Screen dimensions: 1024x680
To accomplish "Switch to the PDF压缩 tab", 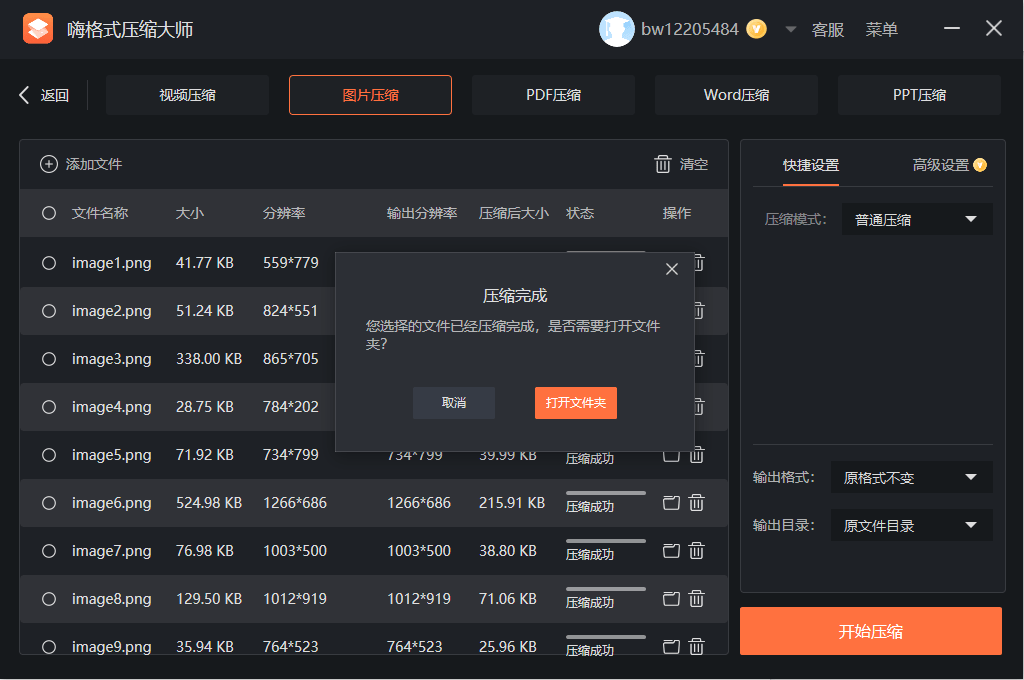I will (553, 94).
